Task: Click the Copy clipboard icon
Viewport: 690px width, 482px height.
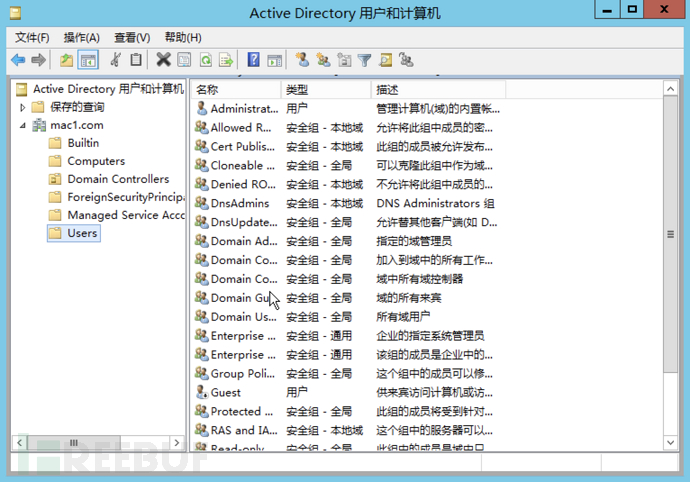Action: point(136,60)
